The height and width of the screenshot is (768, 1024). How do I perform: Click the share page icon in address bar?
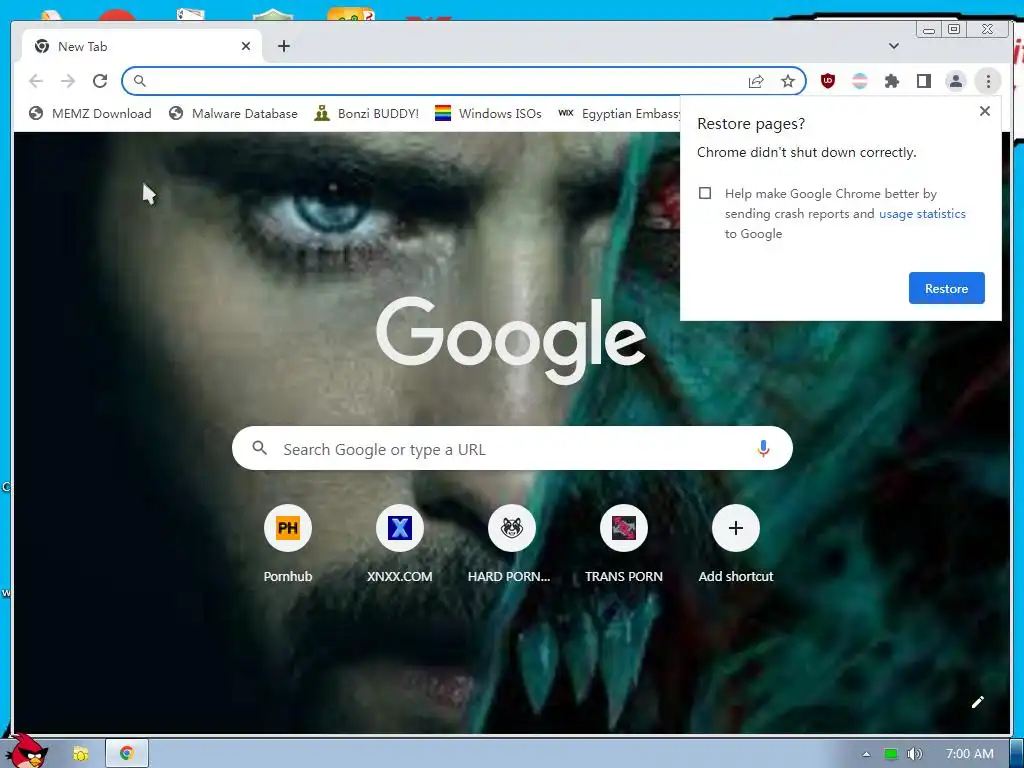point(756,81)
